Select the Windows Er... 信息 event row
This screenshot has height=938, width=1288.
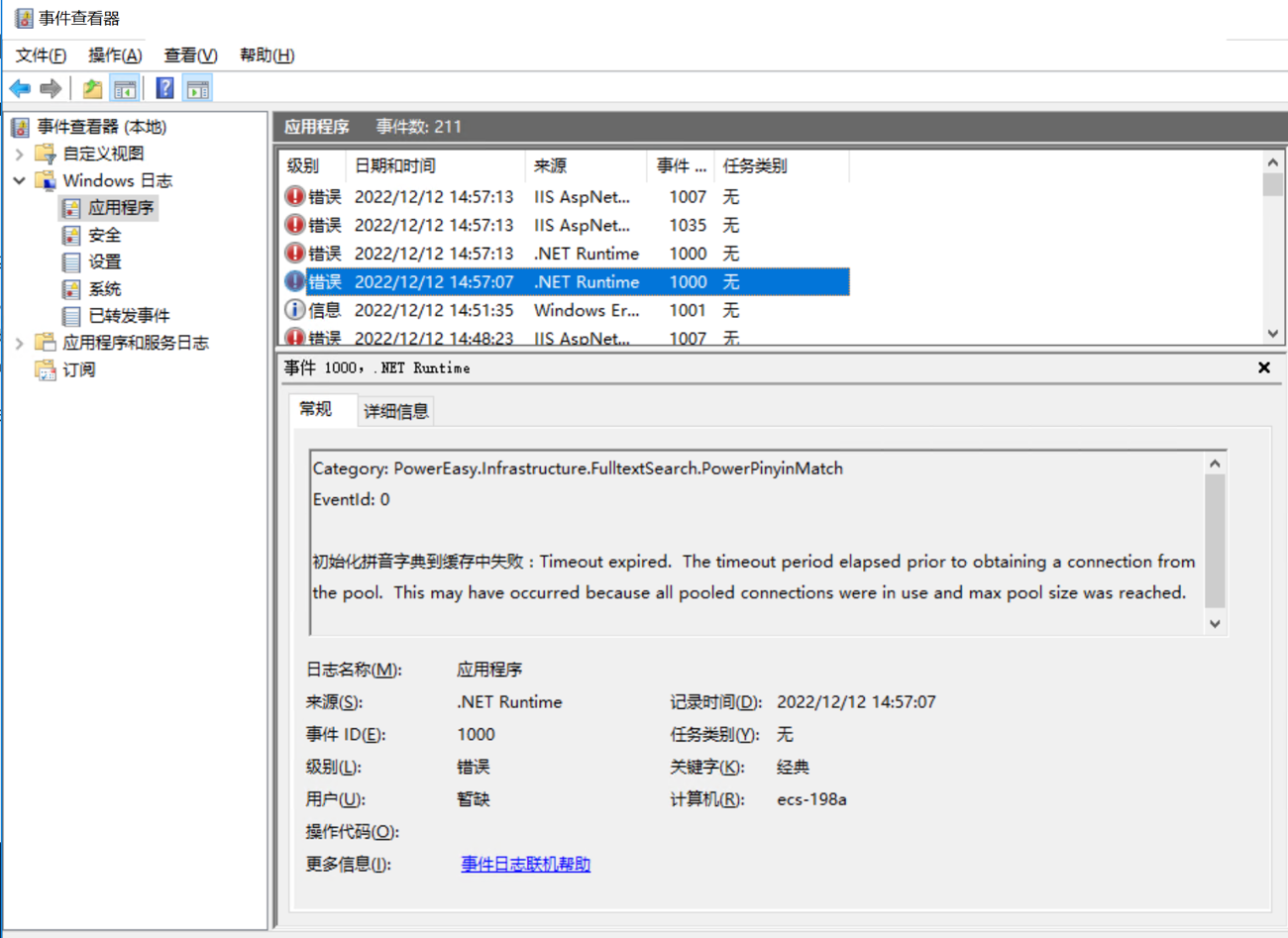point(565,311)
